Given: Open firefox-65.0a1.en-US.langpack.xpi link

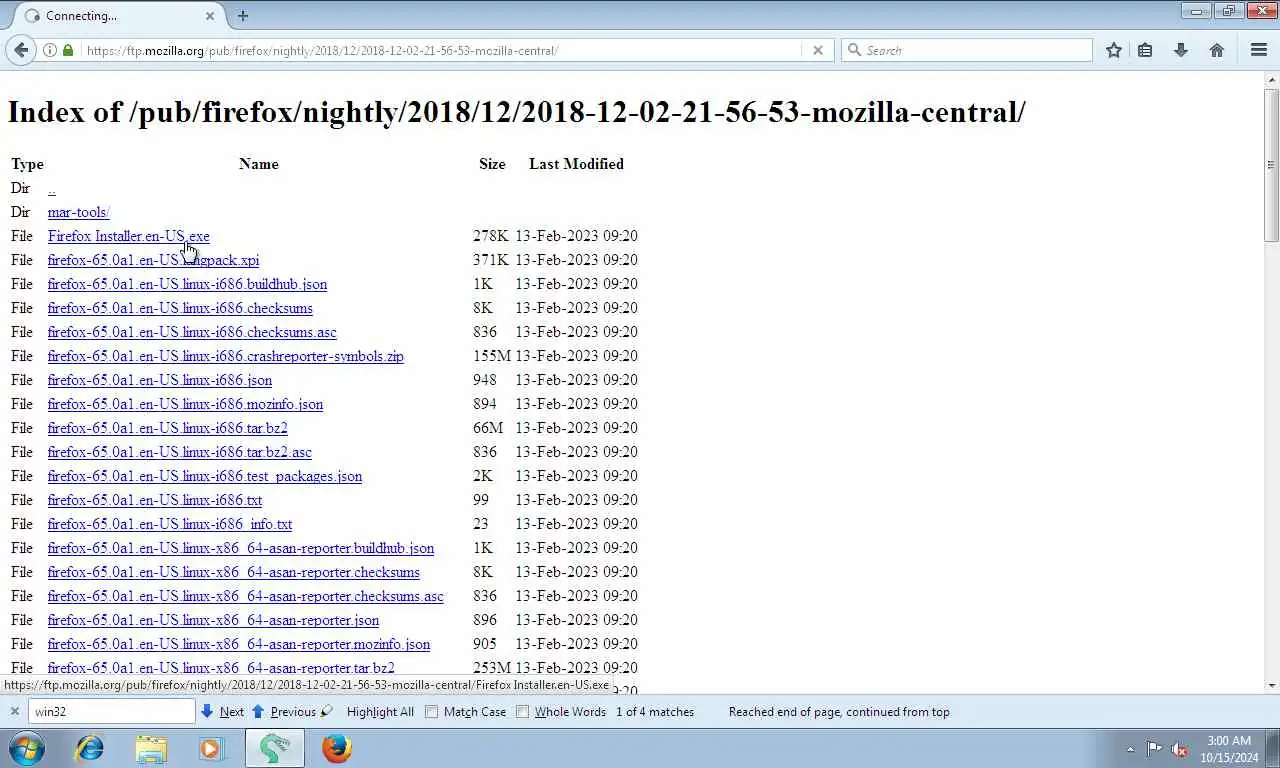Looking at the screenshot, I should point(153,260).
